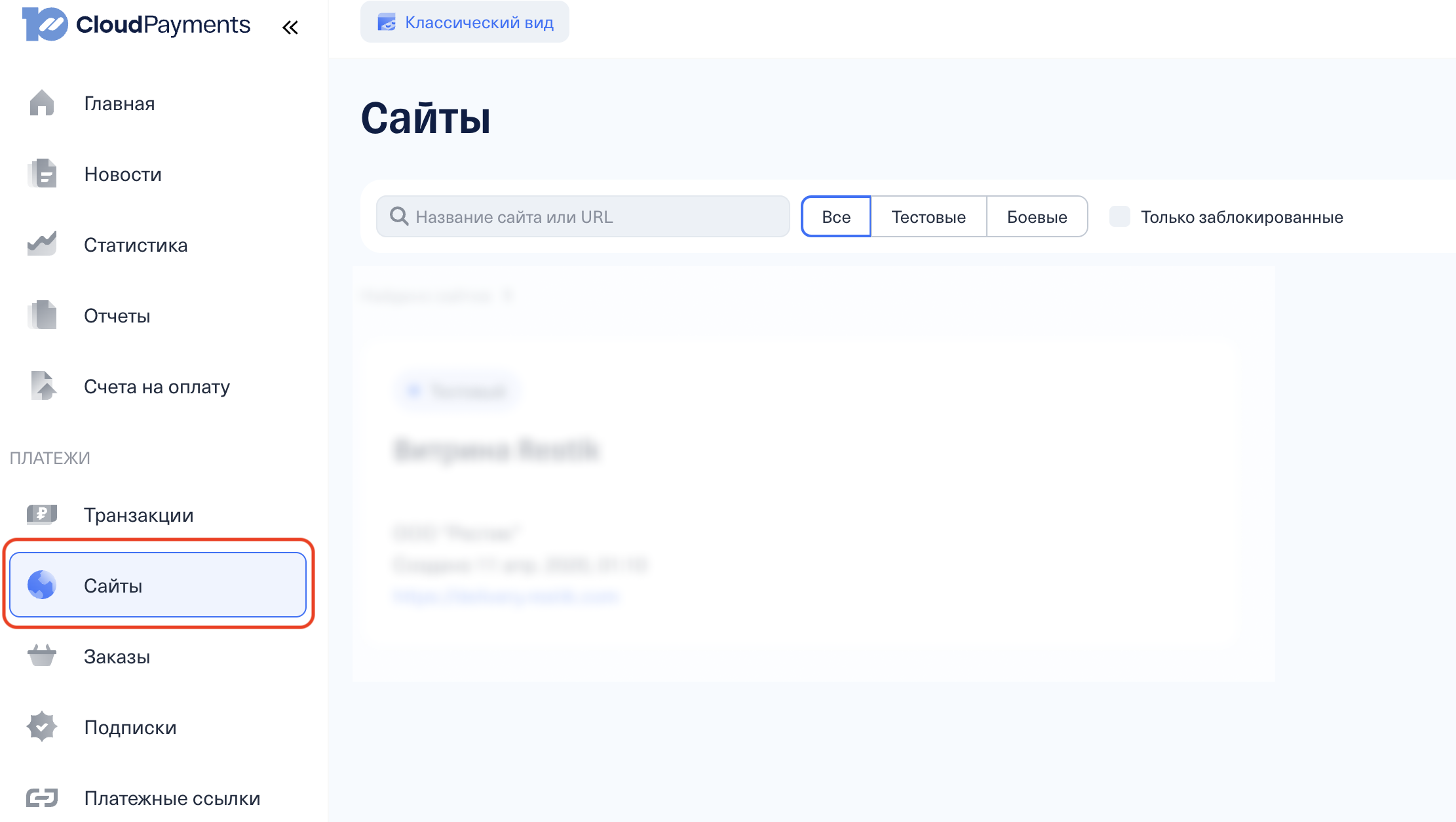1456x822 pixels.
Task: Click the search magnifier icon
Action: [399, 216]
